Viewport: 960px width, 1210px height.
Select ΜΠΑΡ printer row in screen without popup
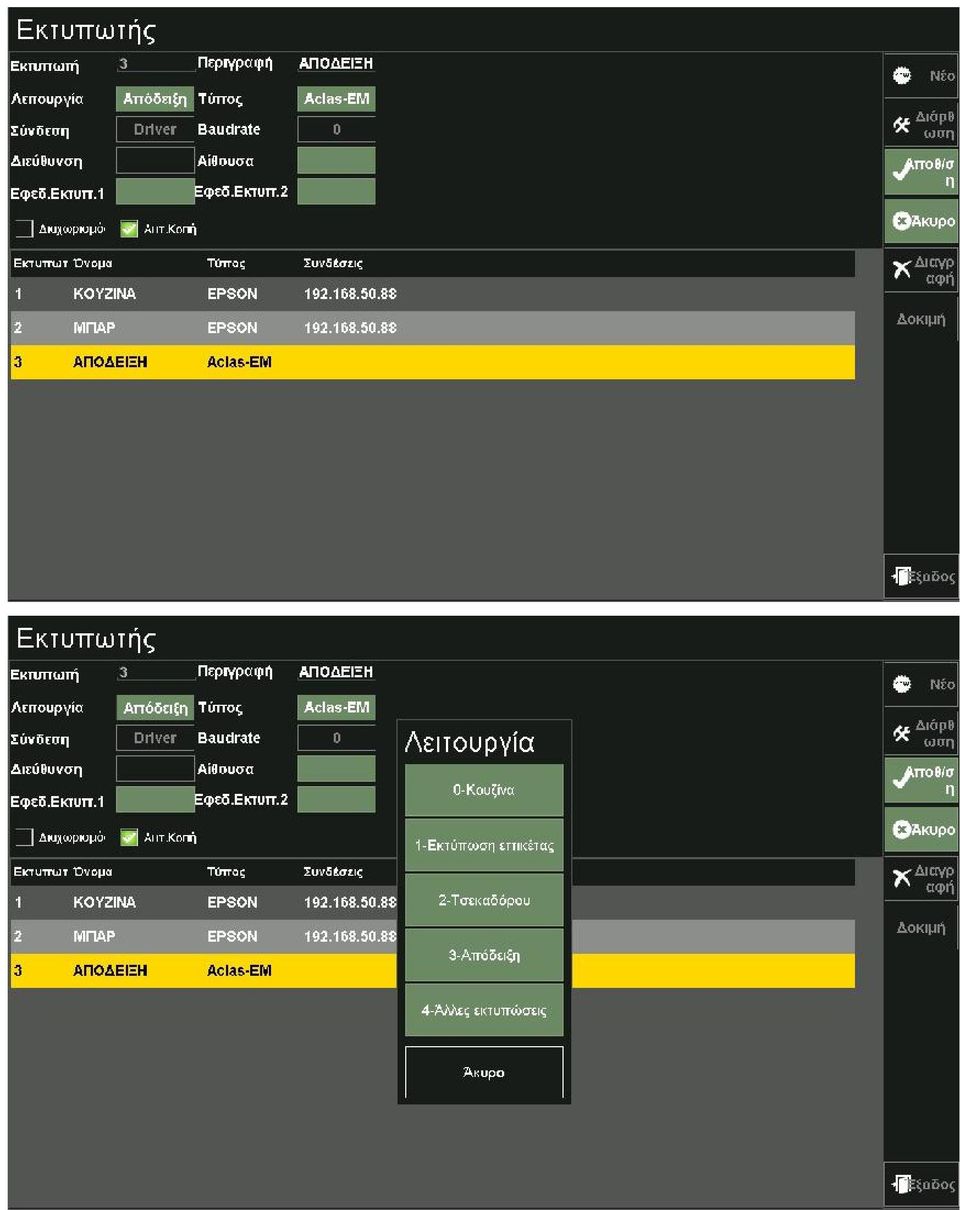tap(433, 328)
